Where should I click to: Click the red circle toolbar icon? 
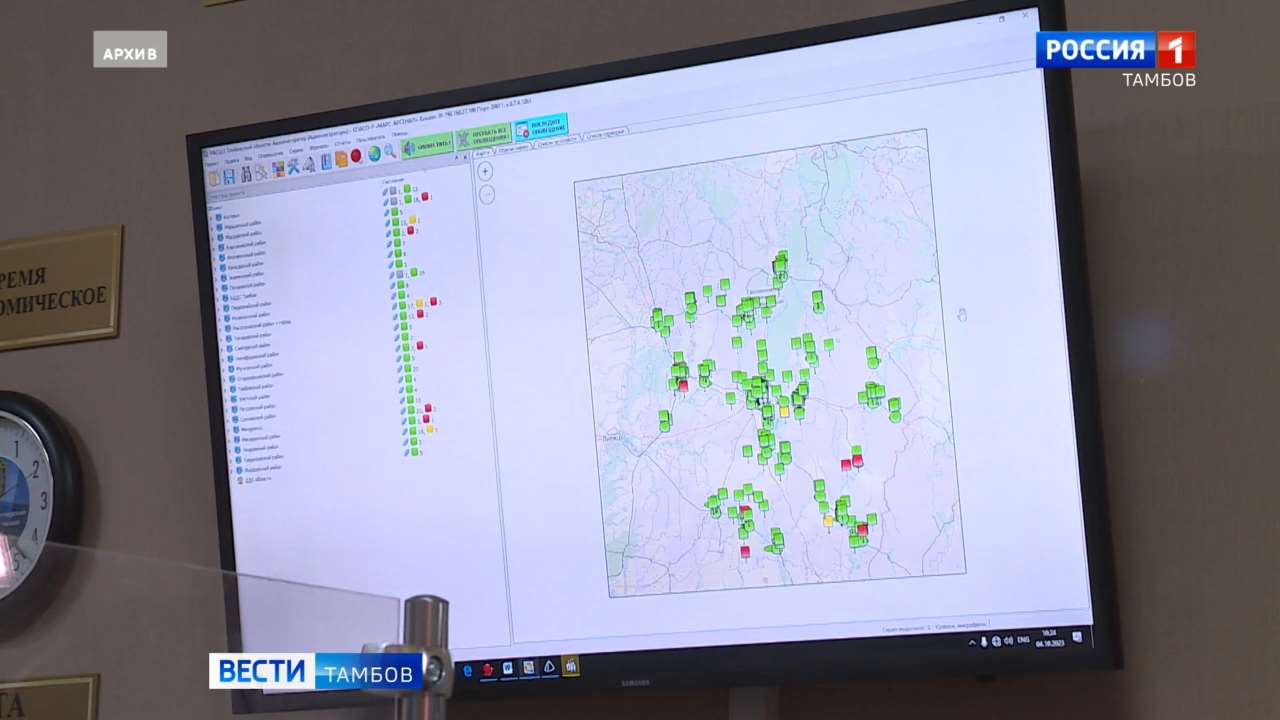[x=356, y=155]
